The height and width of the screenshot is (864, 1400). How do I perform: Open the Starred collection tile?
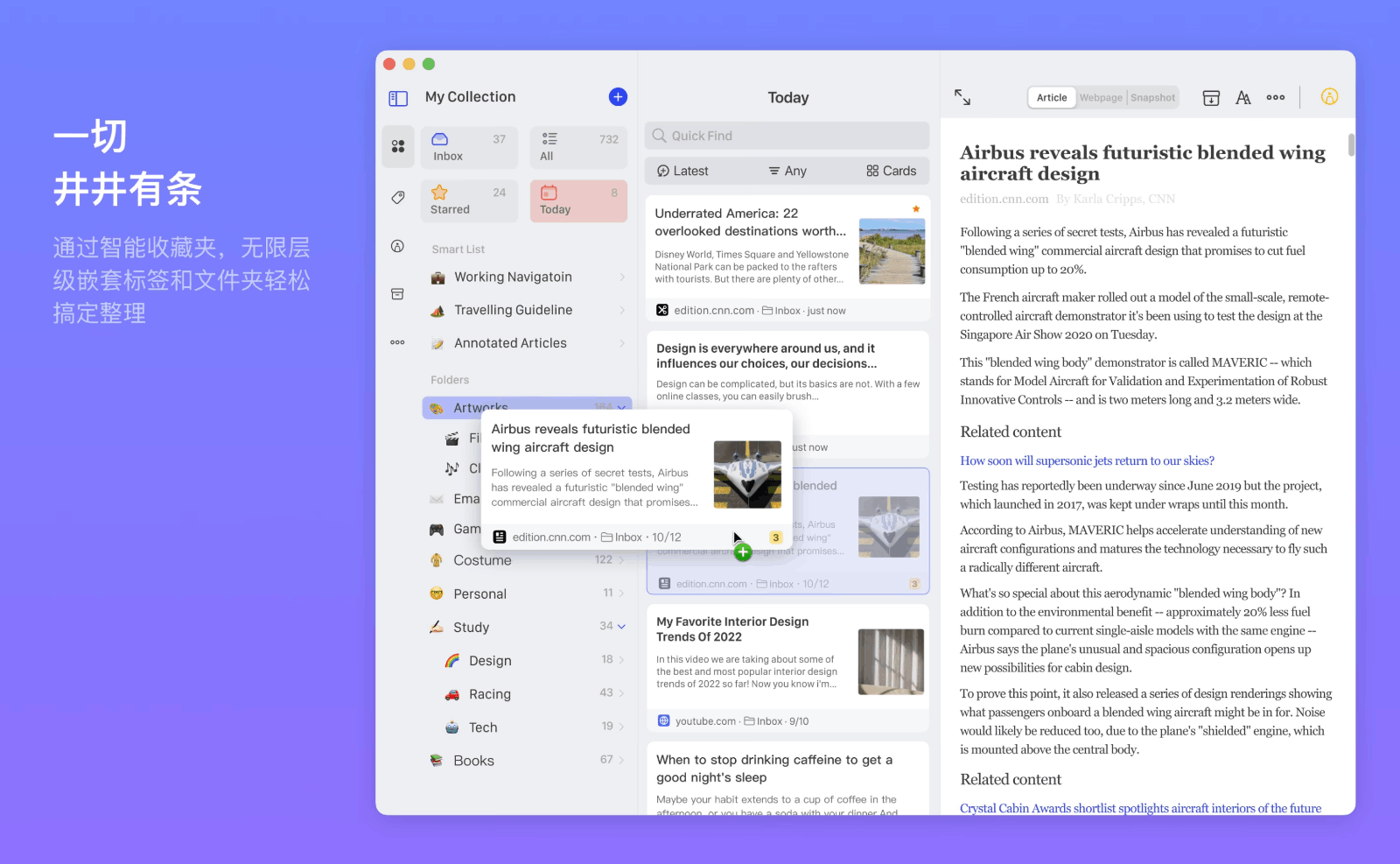coord(469,200)
